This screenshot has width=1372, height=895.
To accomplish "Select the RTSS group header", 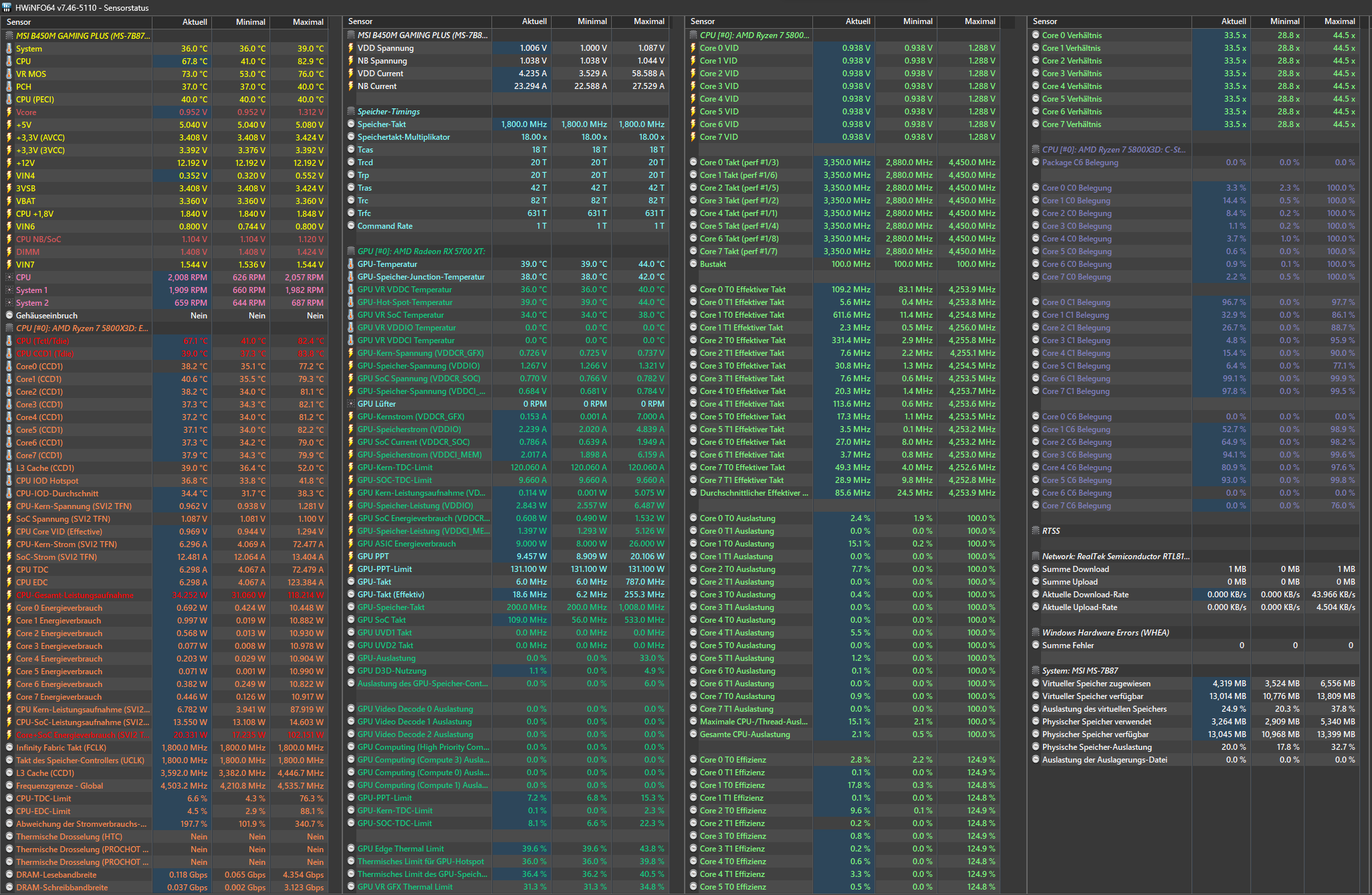I will (1050, 531).
